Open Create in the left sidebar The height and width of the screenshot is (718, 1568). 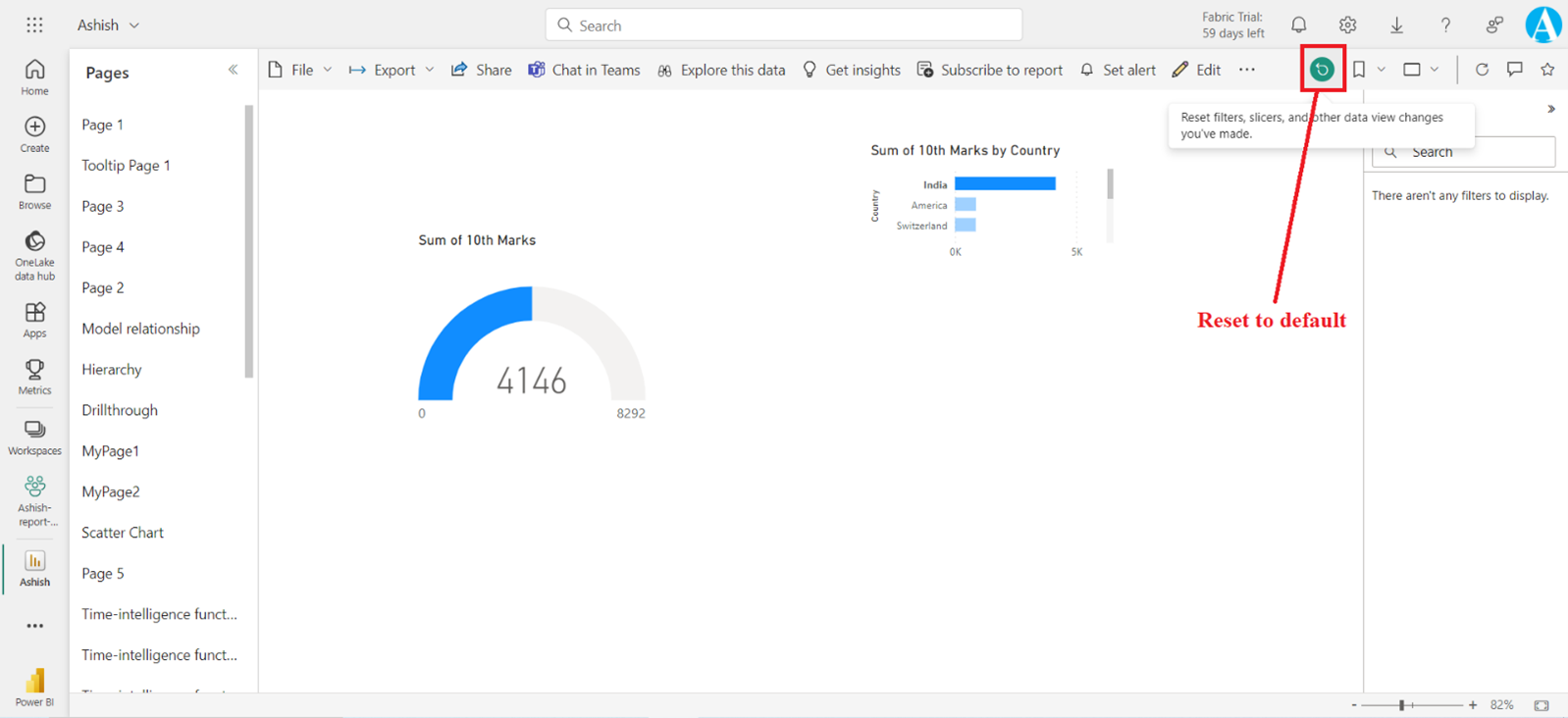click(x=34, y=134)
